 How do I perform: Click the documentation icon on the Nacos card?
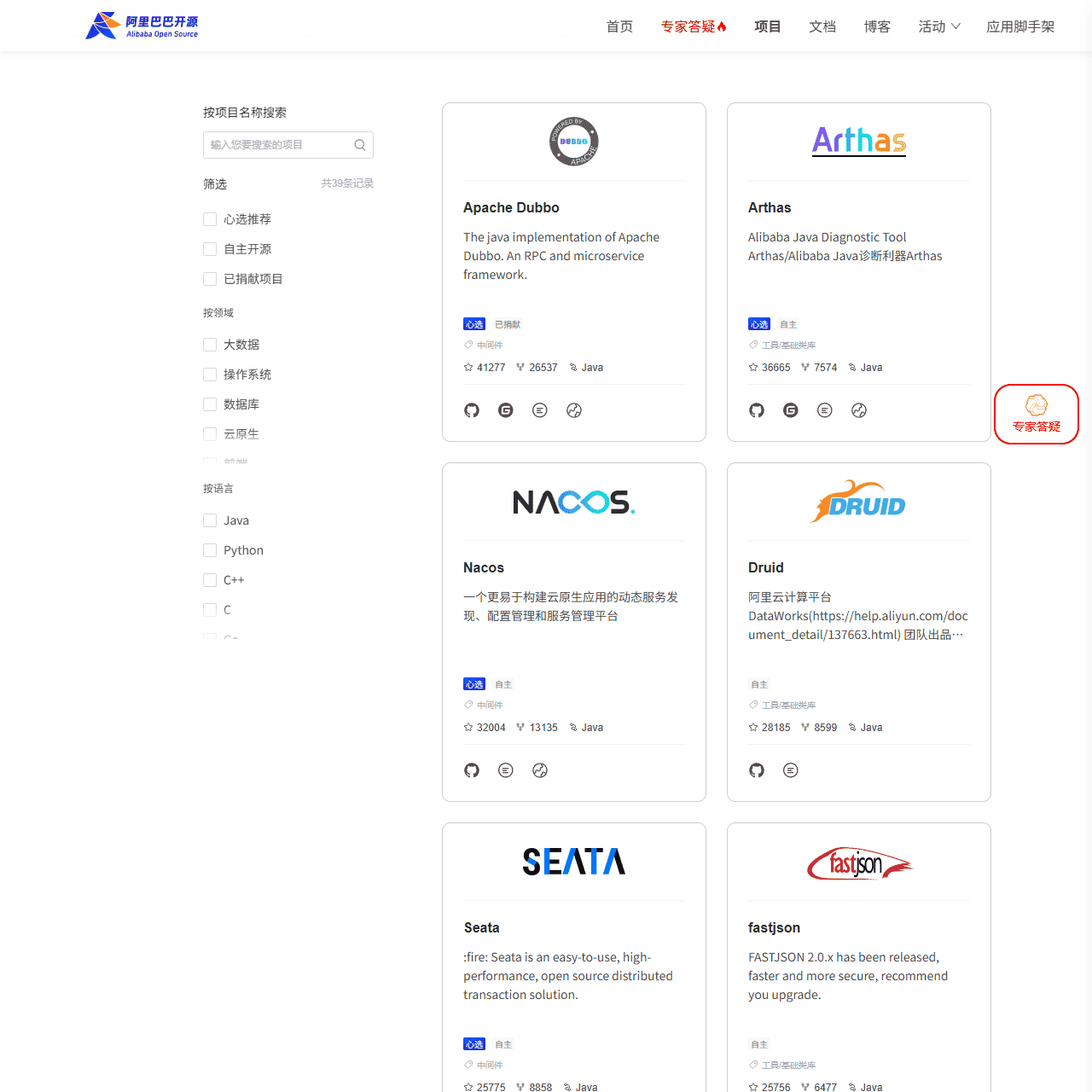505,770
